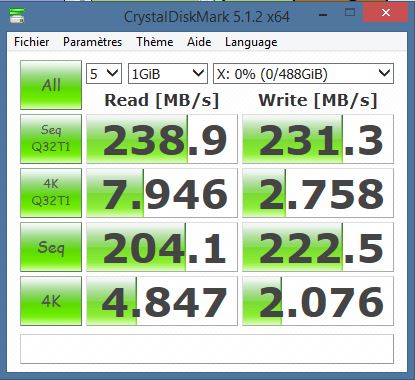Open the Fichier menu
This screenshot has height=380, width=415.
(32, 42)
